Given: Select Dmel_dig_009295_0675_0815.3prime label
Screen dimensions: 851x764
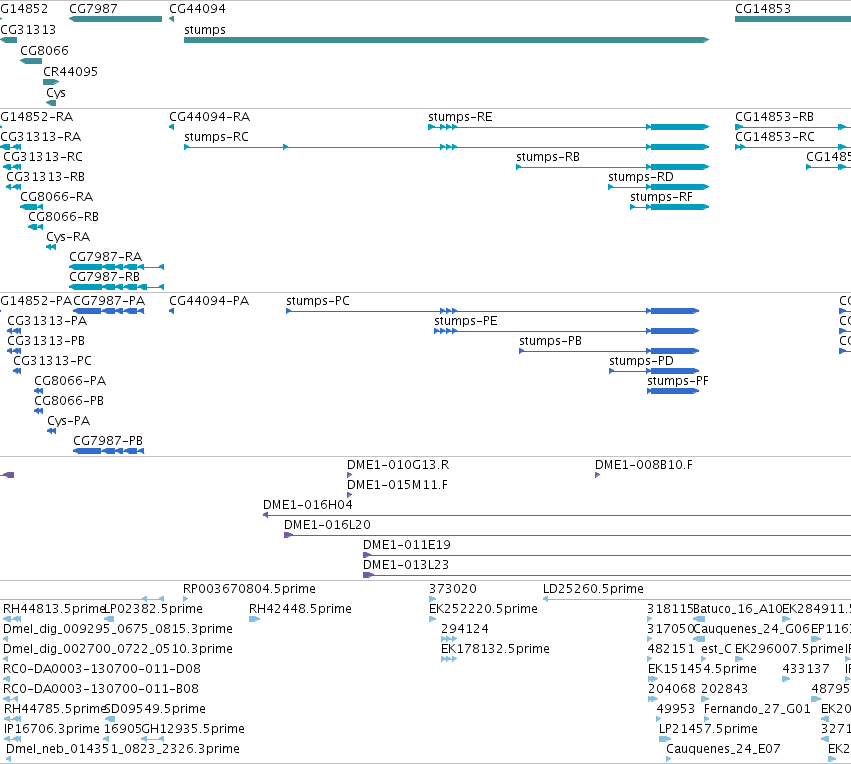Looking at the screenshot, I should tap(118, 629).
